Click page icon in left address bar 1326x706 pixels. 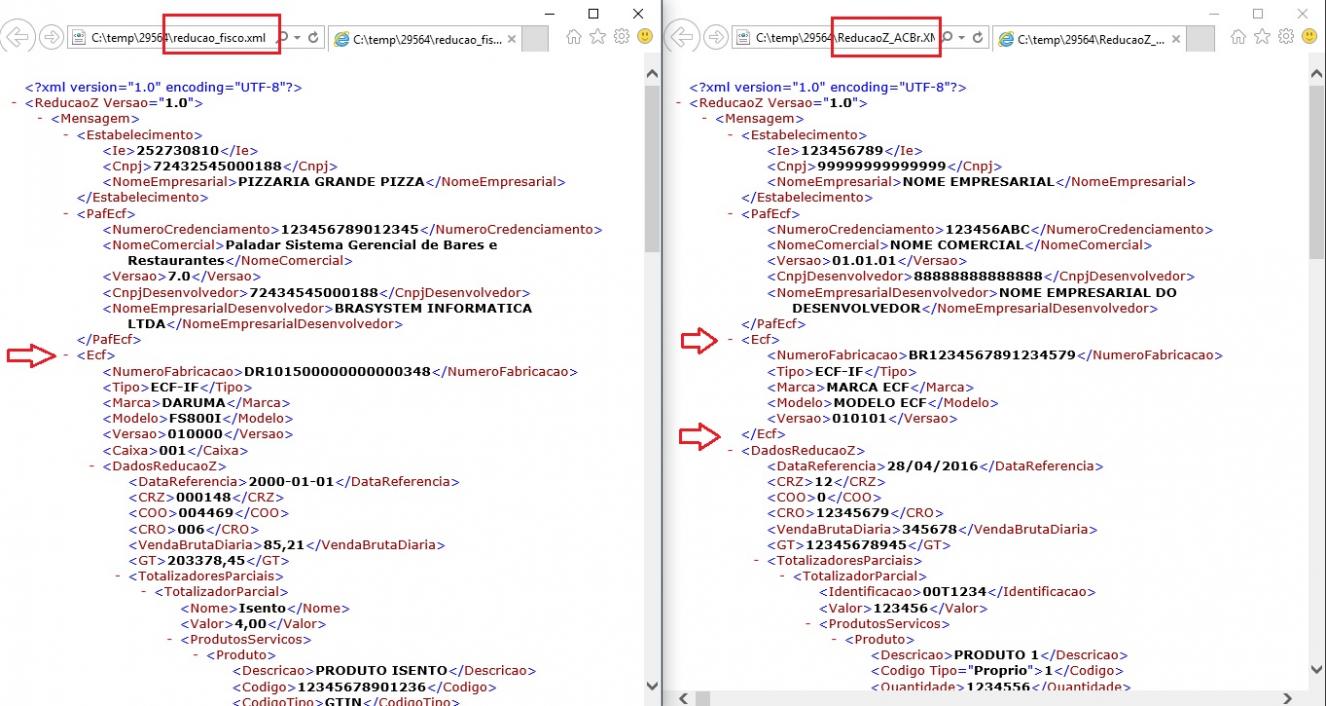79,38
